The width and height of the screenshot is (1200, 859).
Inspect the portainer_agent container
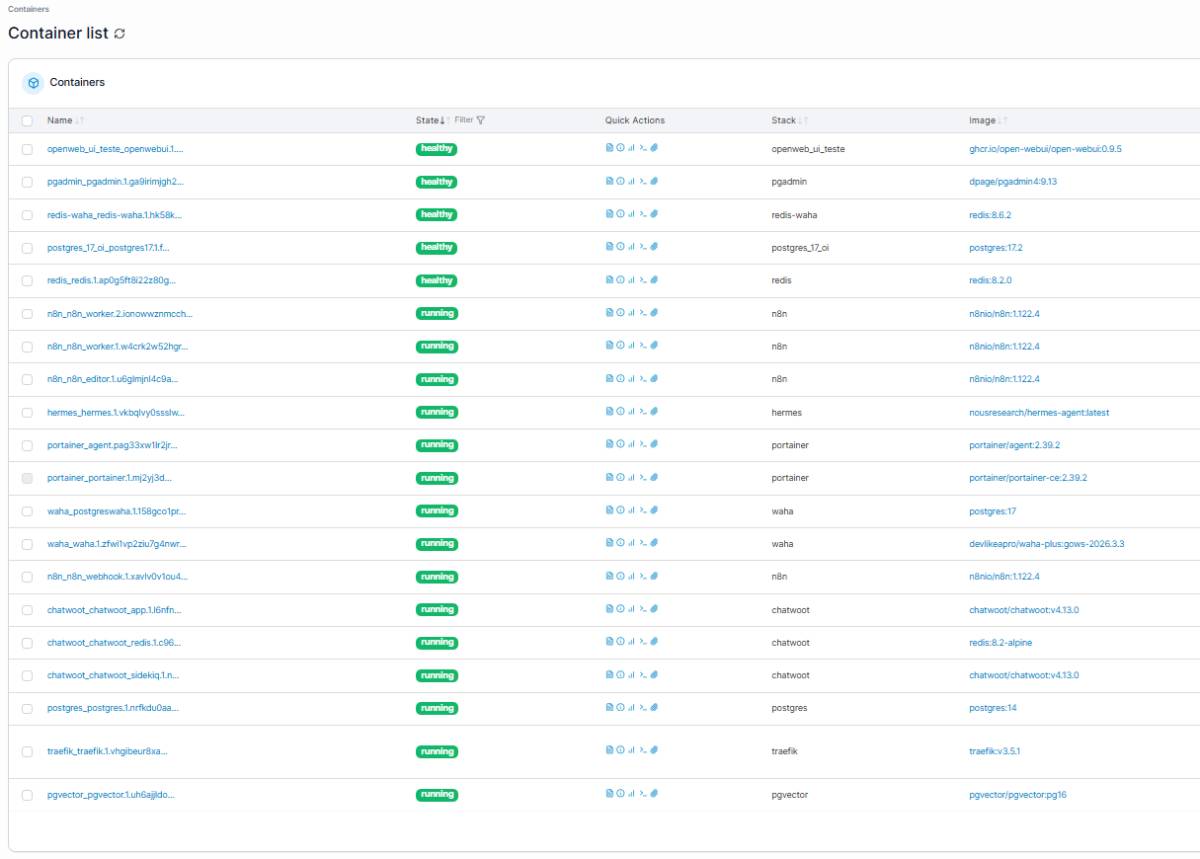(620, 445)
